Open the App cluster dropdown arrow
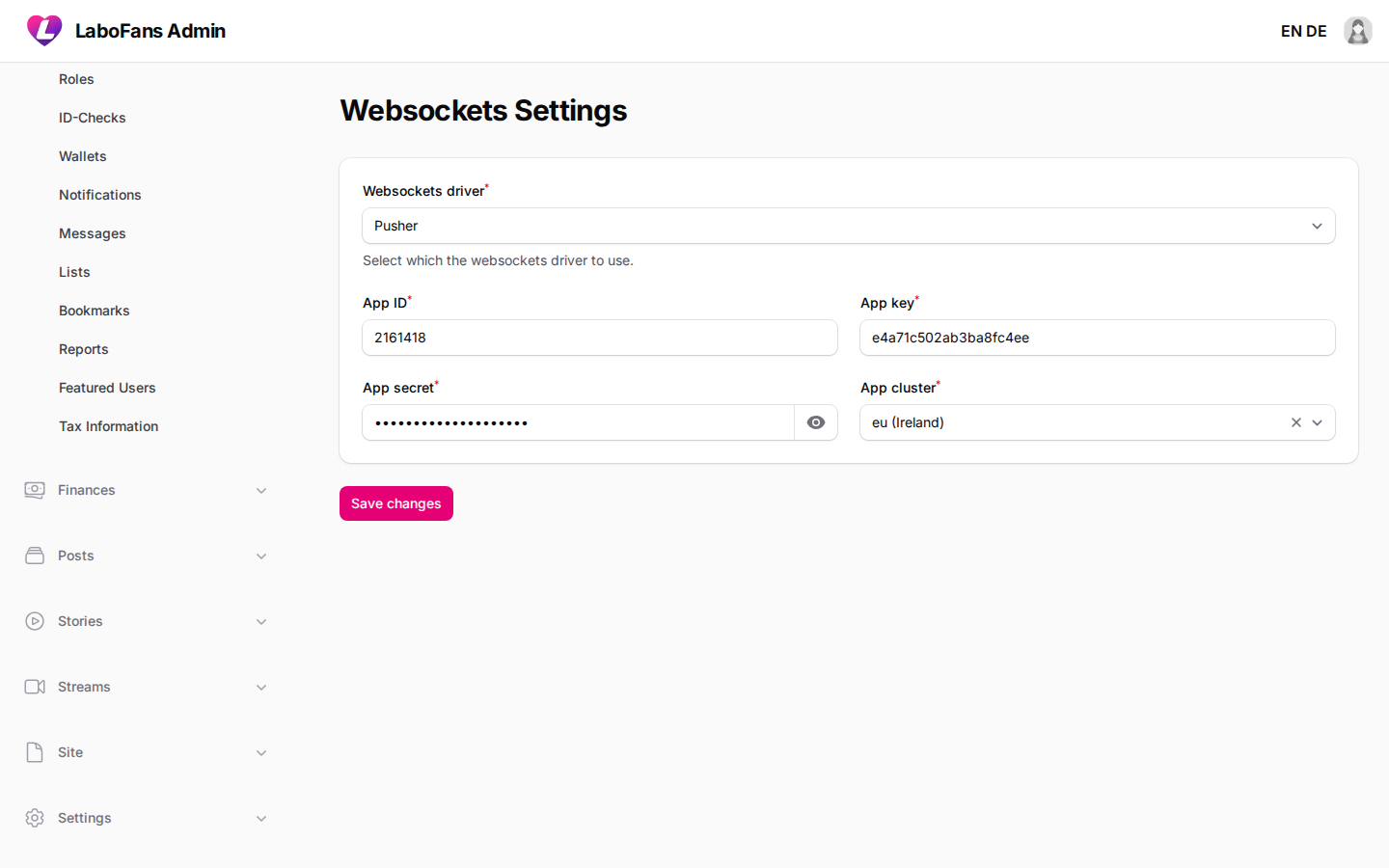The height and width of the screenshot is (868, 1389). coord(1318,422)
